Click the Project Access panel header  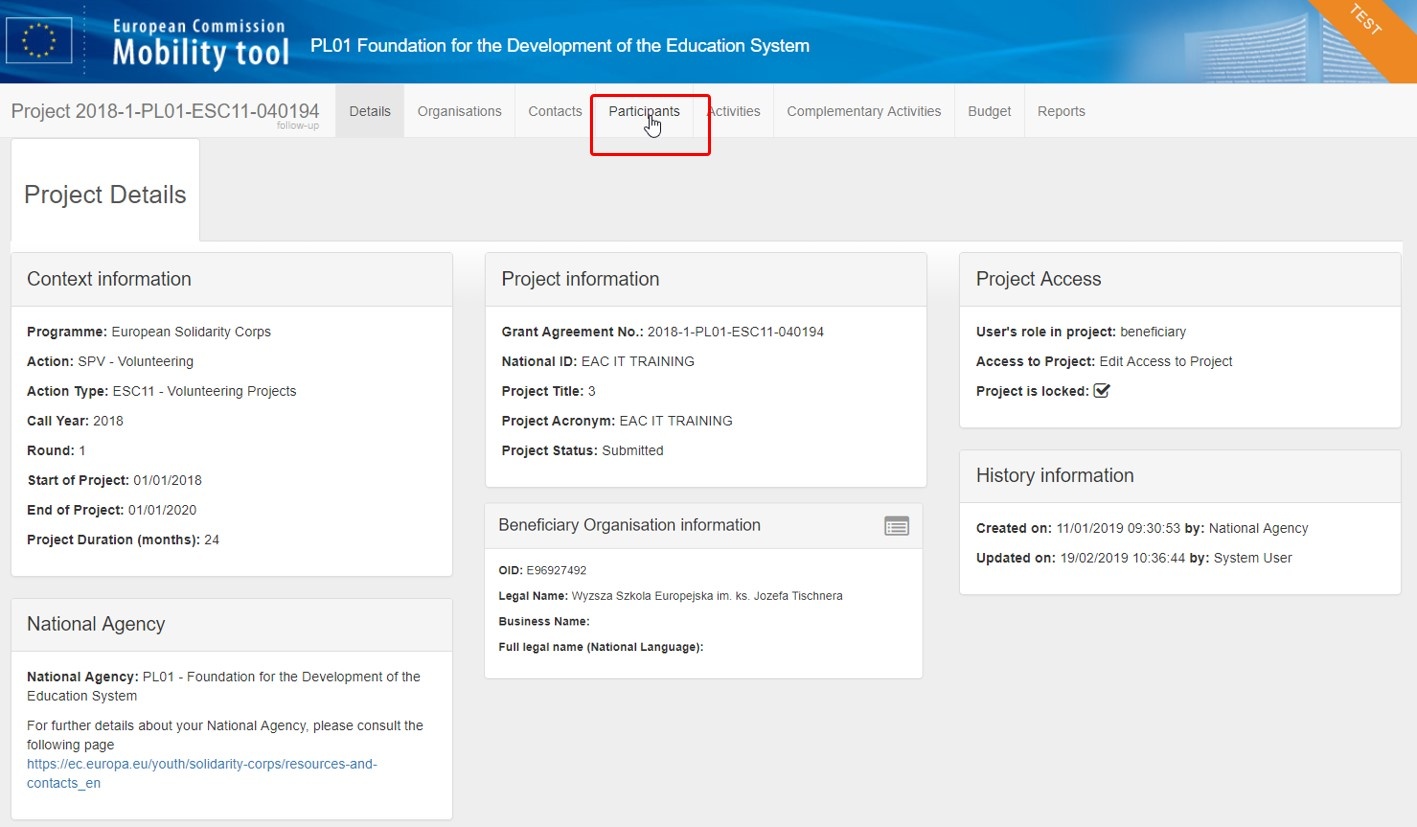1180,279
